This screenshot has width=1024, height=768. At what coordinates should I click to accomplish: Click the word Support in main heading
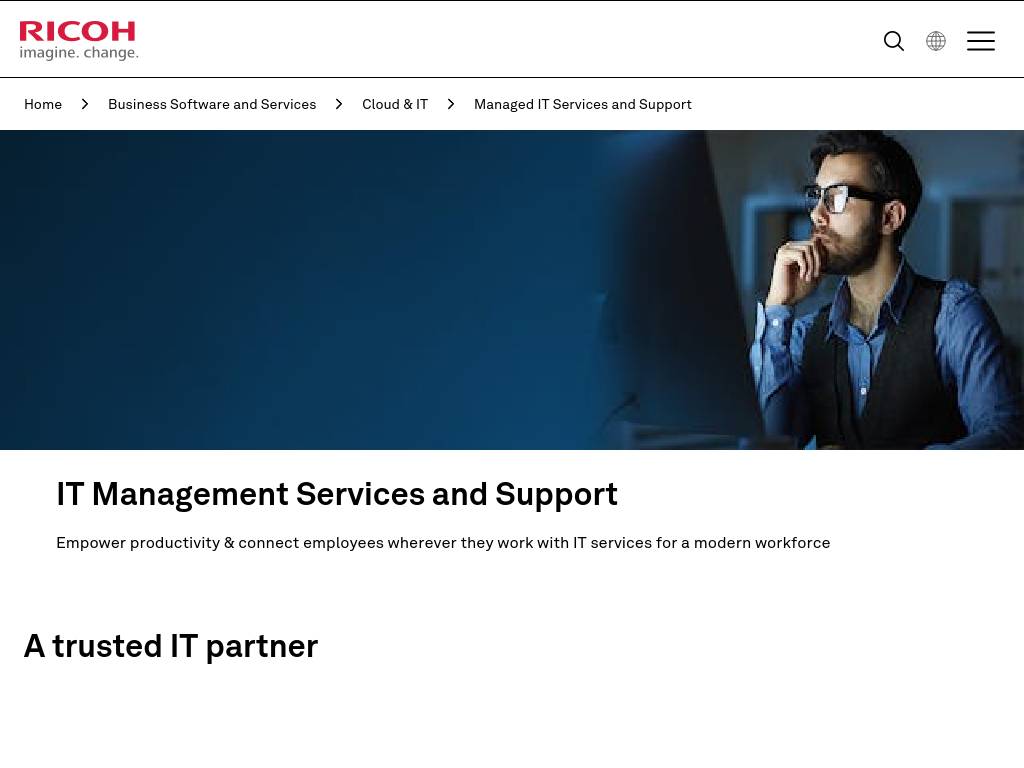click(x=556, y=494)
